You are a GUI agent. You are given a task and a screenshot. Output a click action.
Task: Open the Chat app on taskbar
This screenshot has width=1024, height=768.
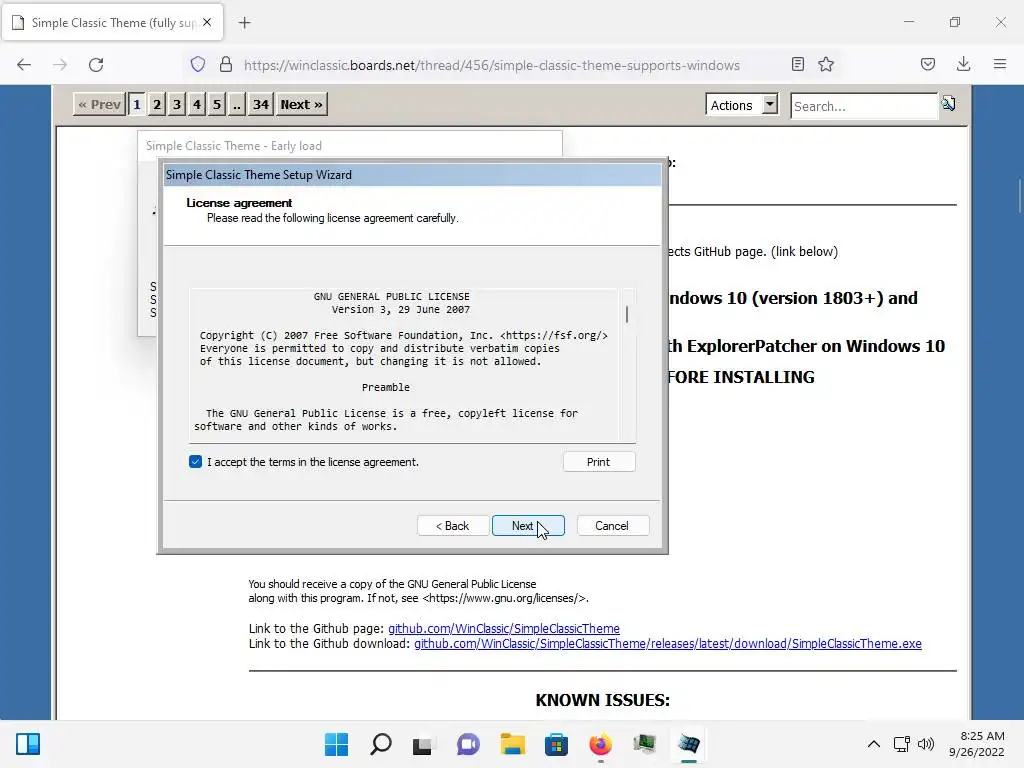468,744
